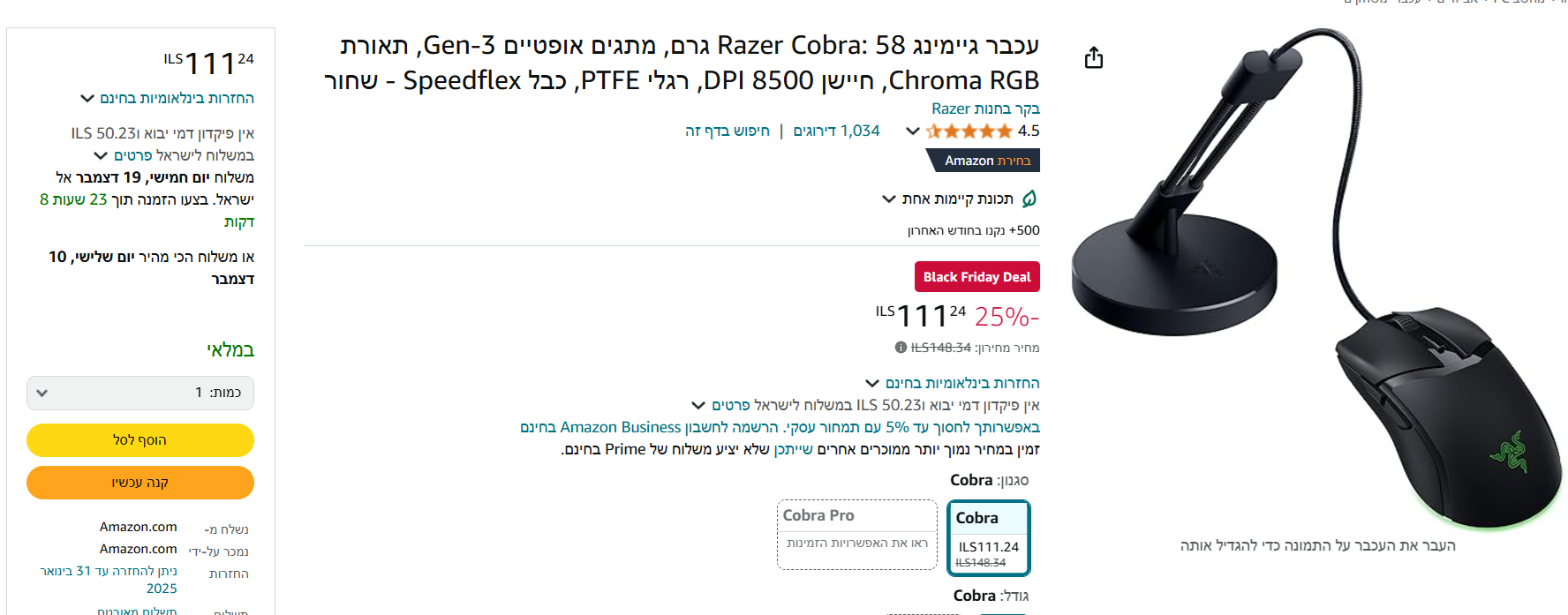Click the search this page link

click(x=727, y=131)
